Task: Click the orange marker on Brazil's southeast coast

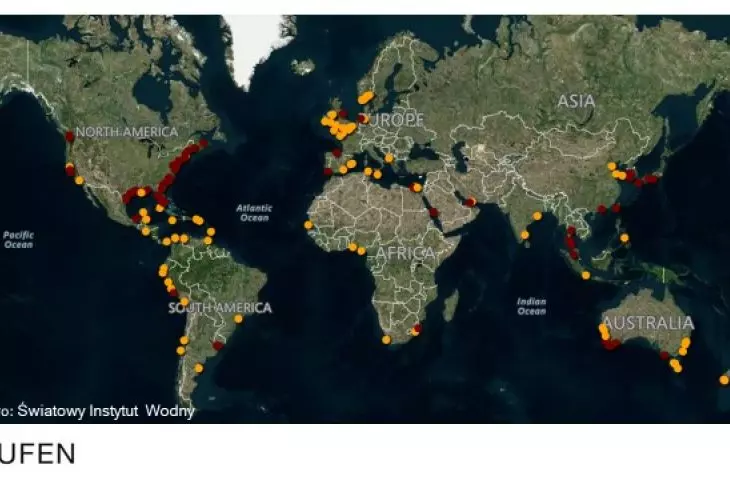Action: point(238,319)
